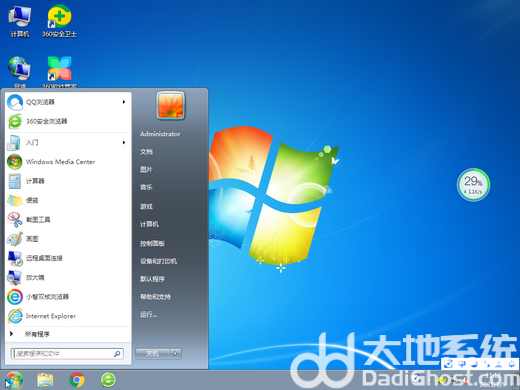The height and width of the screenshot is (390, 520).
Task: Click the 29% floating acceleration ball
Action: tap(473, 185)
